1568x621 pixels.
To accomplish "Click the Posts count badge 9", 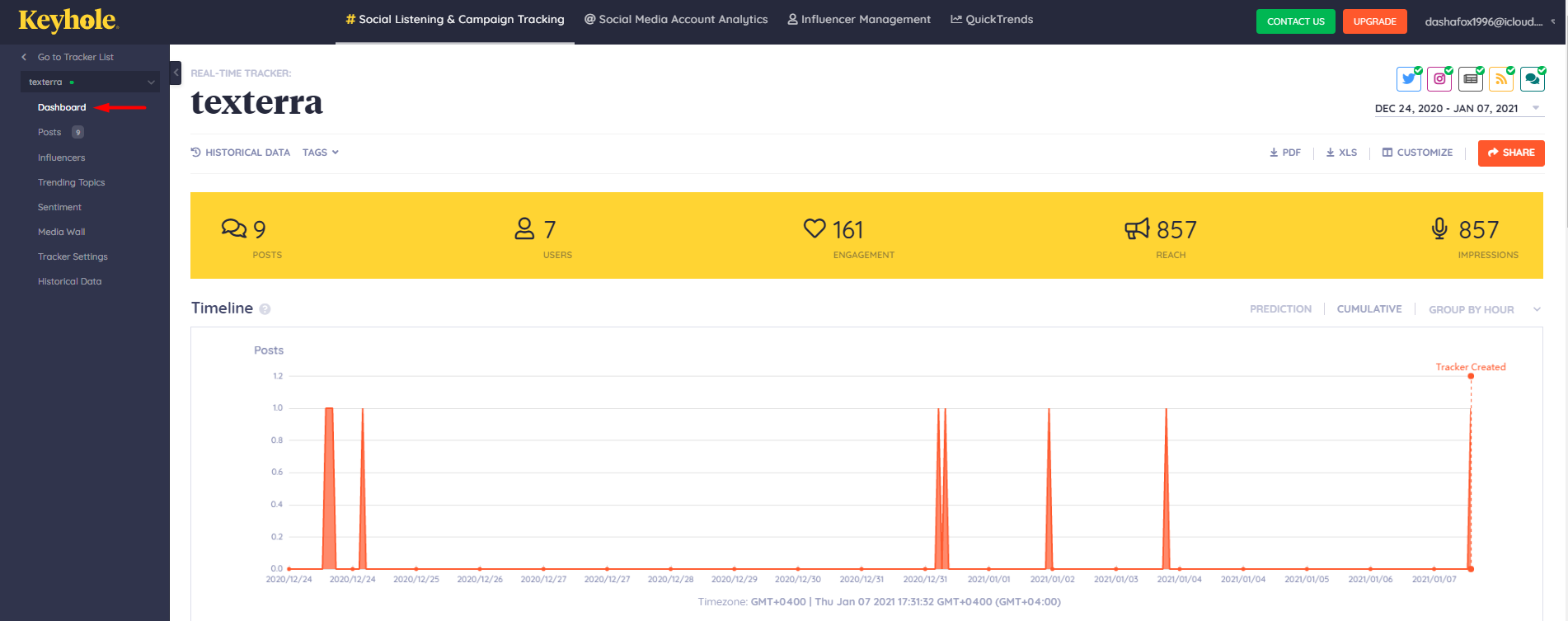I will (77, 132).
